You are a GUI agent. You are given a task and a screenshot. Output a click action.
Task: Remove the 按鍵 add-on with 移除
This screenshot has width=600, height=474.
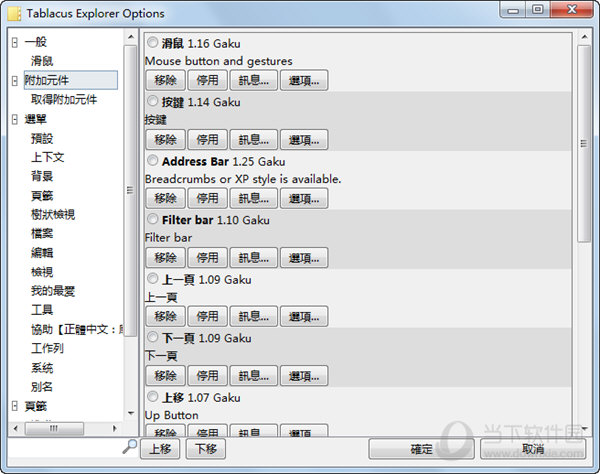tap(165, 140)
